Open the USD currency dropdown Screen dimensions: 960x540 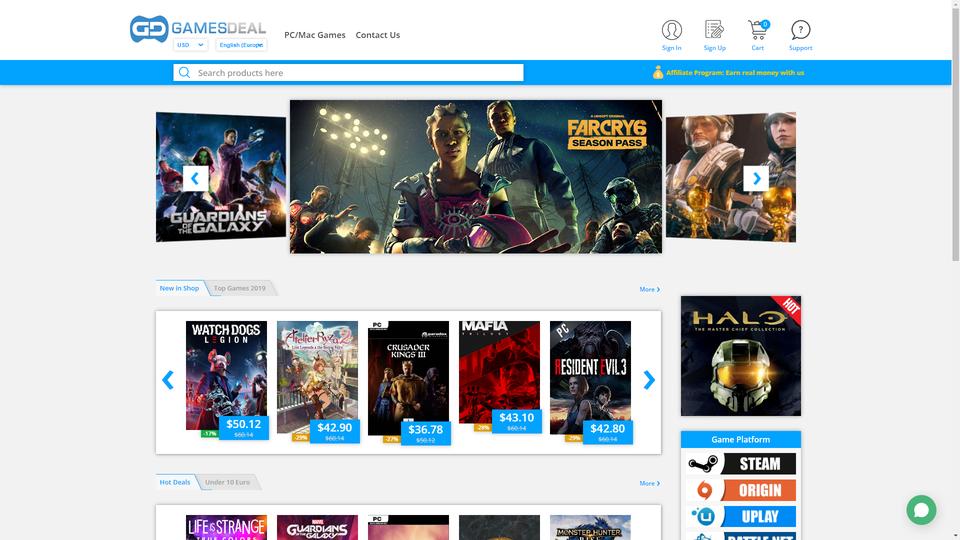(x=190, y=45)
